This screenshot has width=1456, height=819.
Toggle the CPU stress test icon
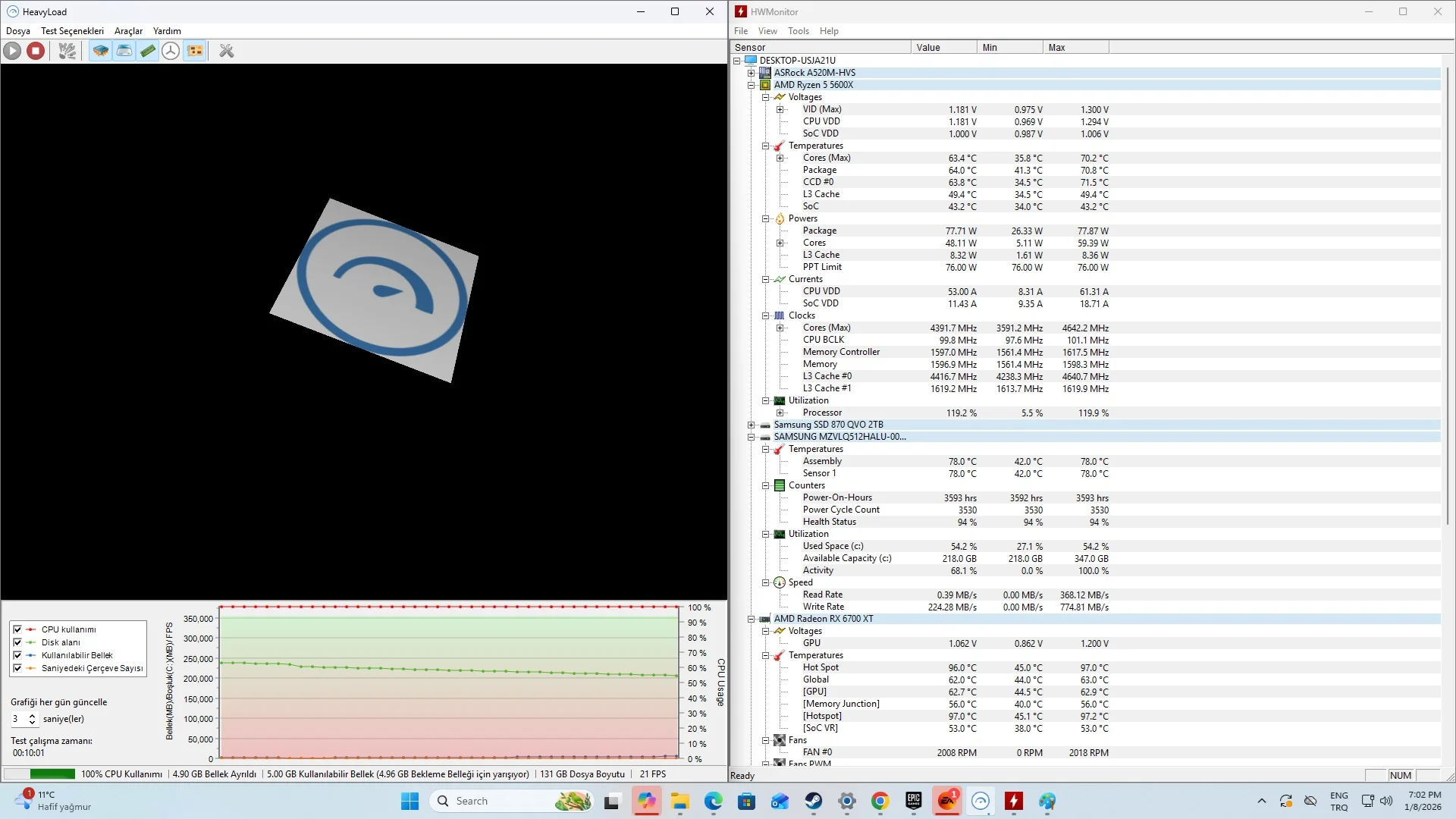[100, 51]
